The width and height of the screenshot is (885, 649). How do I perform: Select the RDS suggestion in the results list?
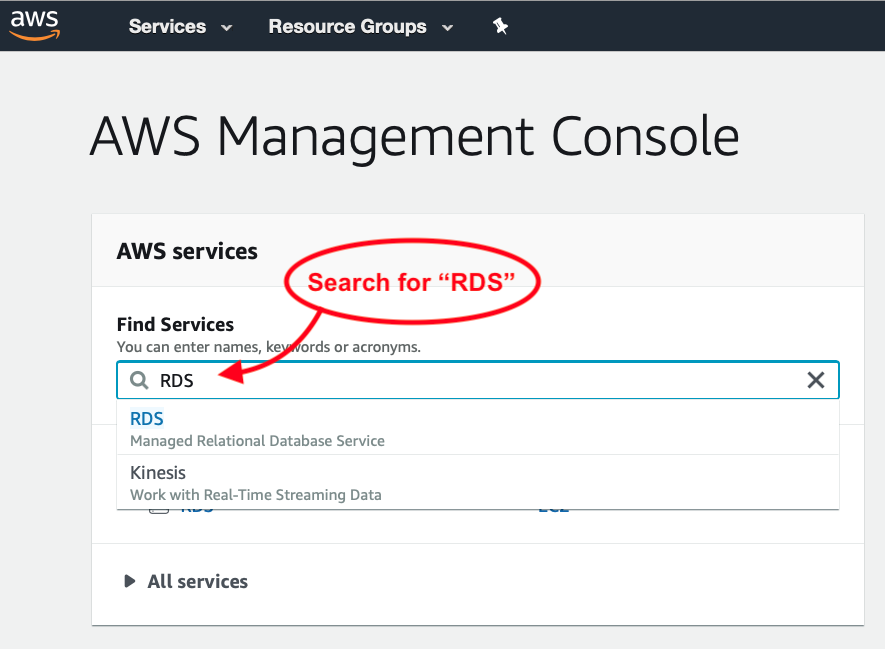(x=146, y=418)
